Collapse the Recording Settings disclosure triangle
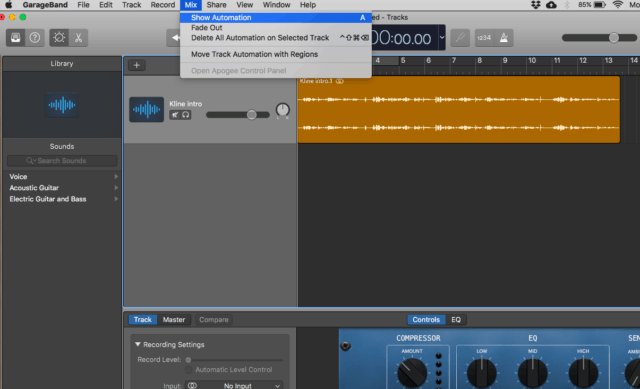The image size is (640, 389). coord(138,345)
